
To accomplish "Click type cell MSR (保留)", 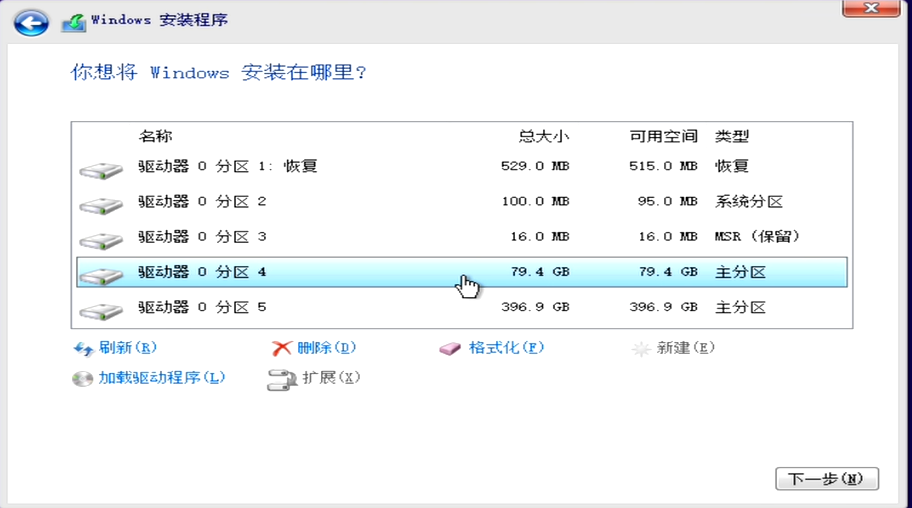I will [x=757, y=237].
